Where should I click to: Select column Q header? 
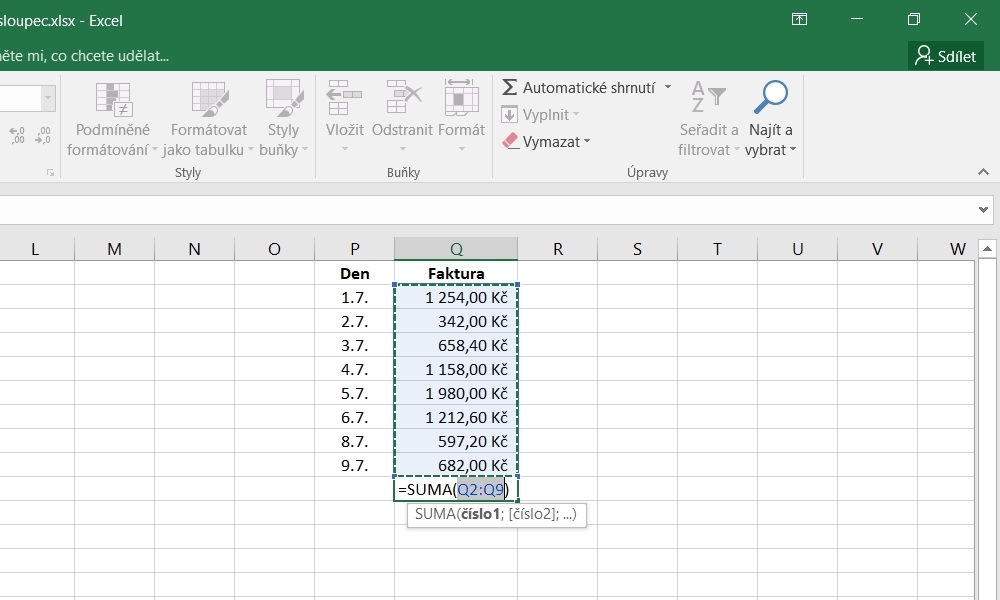click(456, 249)
